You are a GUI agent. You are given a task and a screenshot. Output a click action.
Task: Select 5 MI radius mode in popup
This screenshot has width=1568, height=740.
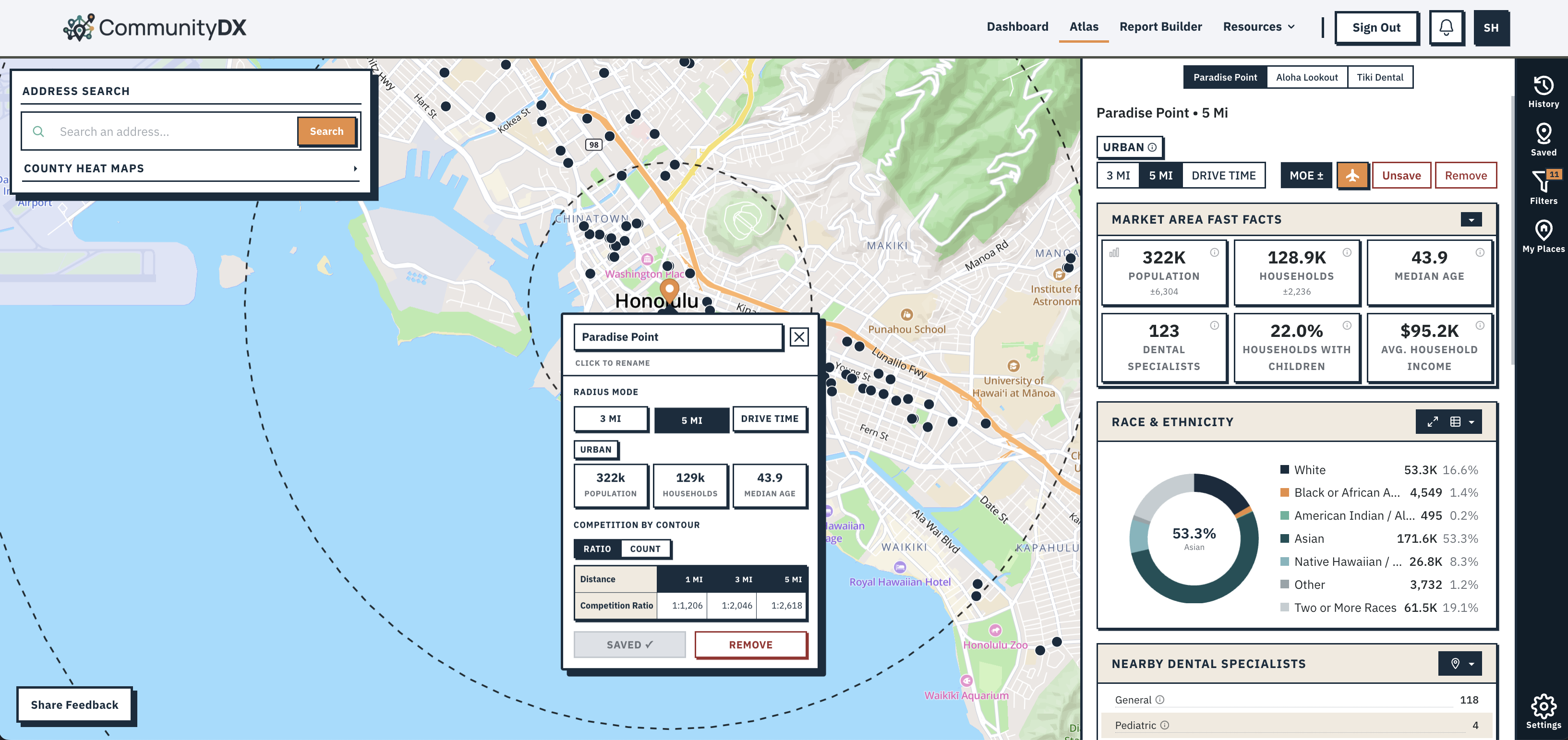[691, 420]
